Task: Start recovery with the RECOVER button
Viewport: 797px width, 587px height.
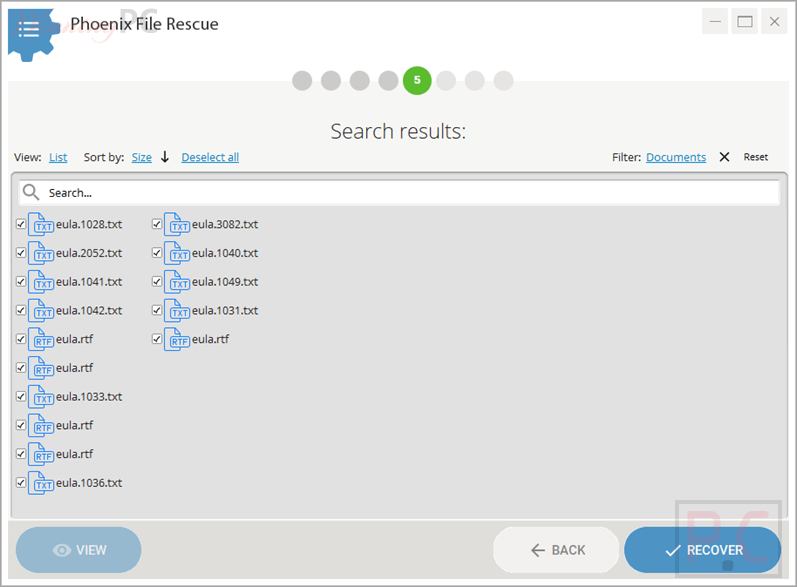Action: point(702,550)
